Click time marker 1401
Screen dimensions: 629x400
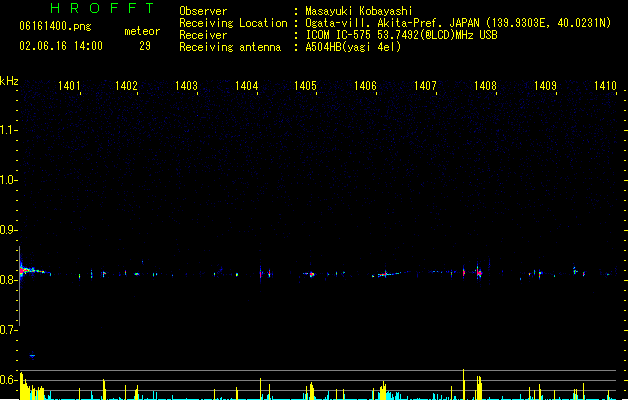pyautogui.click(x=69, y=86)
